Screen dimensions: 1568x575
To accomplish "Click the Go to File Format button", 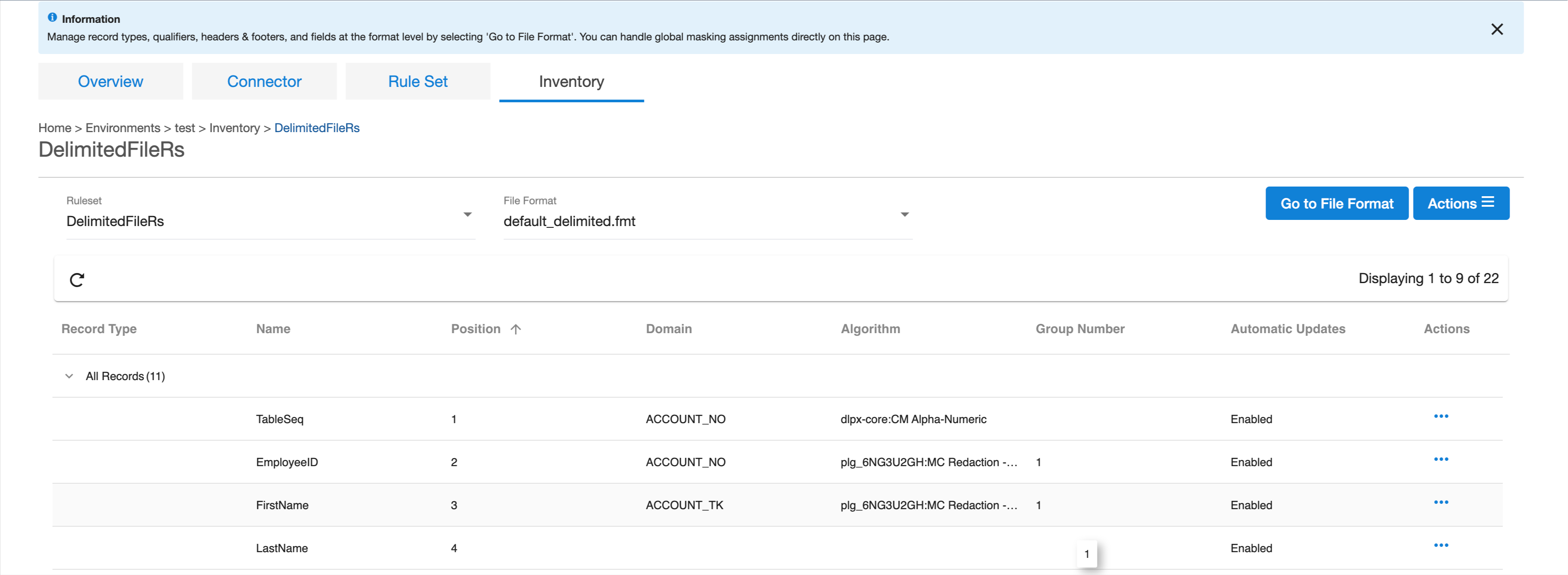I will (x=1336, y=203).
